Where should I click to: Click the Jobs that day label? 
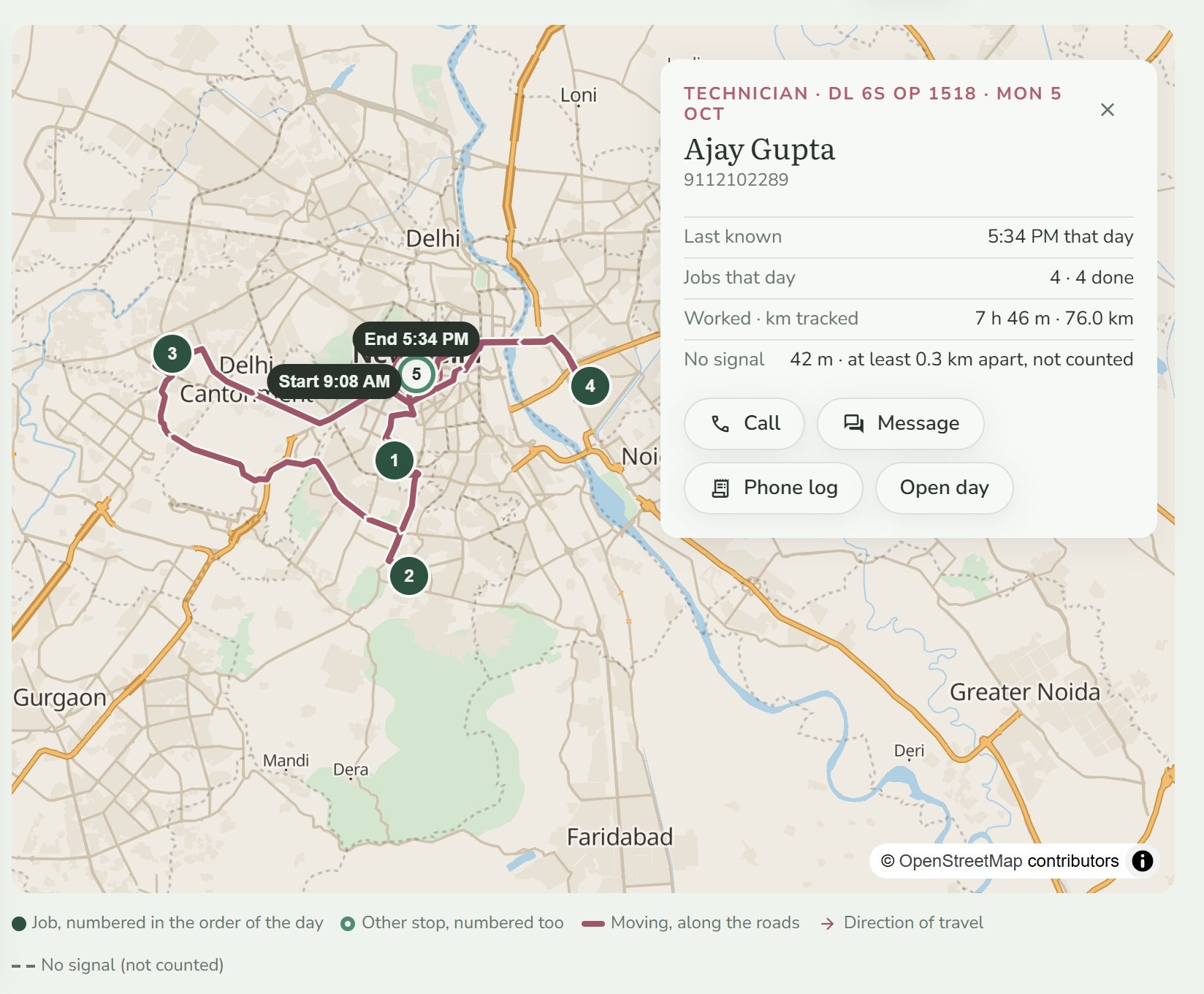pyautogui.click(x=739, y=278)
